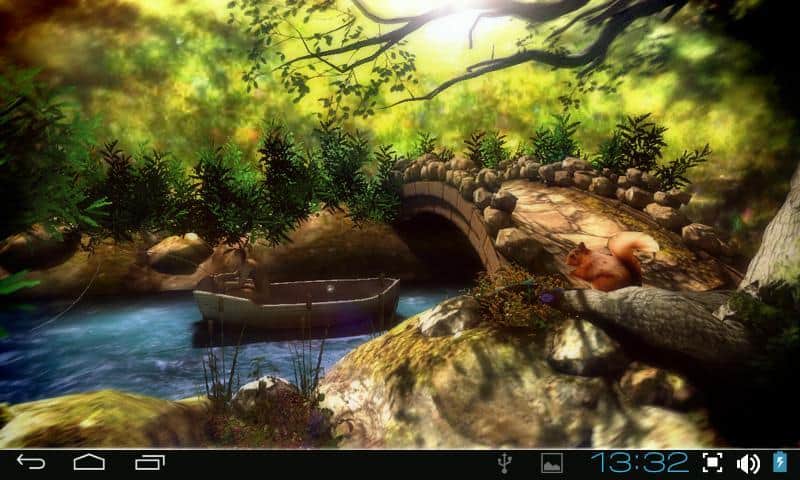Tap the Back navigation arrow
This screenshot has width=800, height=480.
[30, 462]
